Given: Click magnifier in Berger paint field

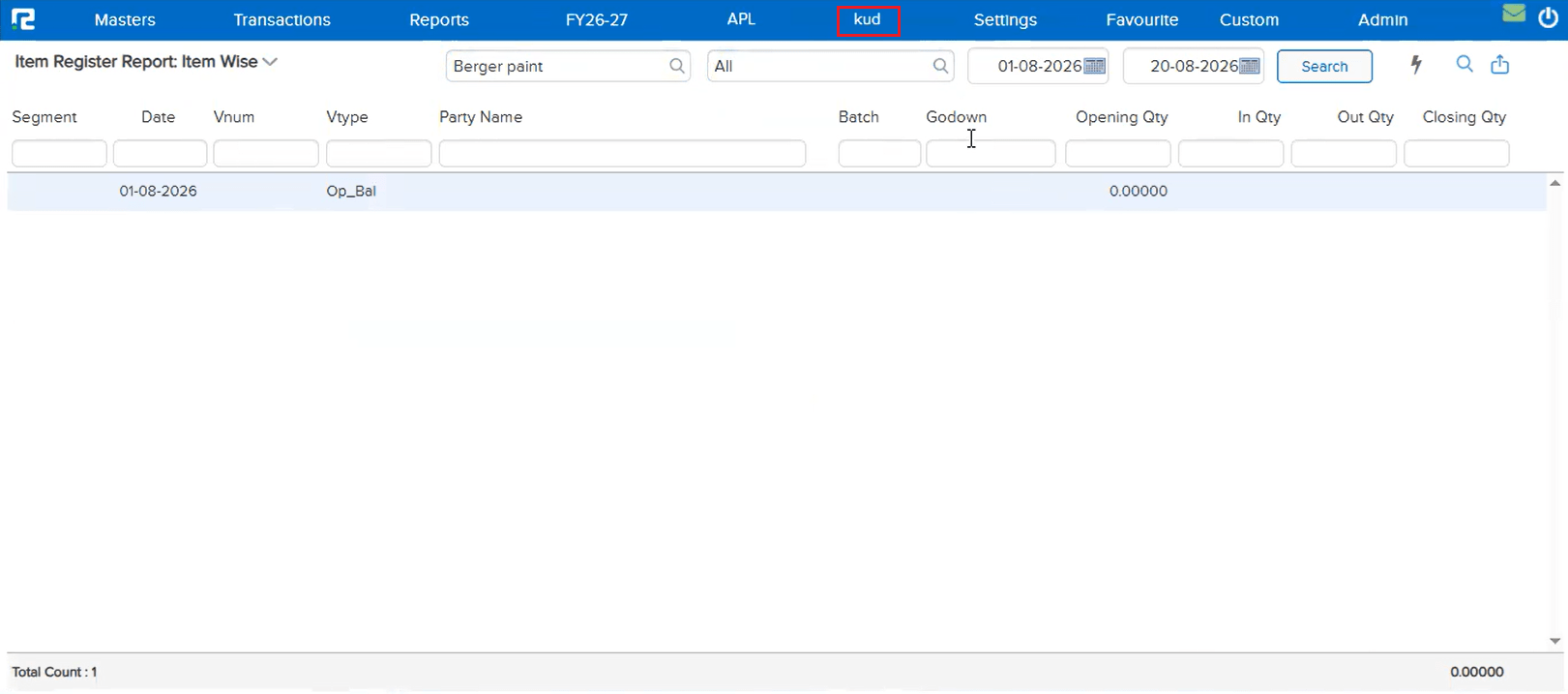Looking at the screenshot, I should coord(677,66).
